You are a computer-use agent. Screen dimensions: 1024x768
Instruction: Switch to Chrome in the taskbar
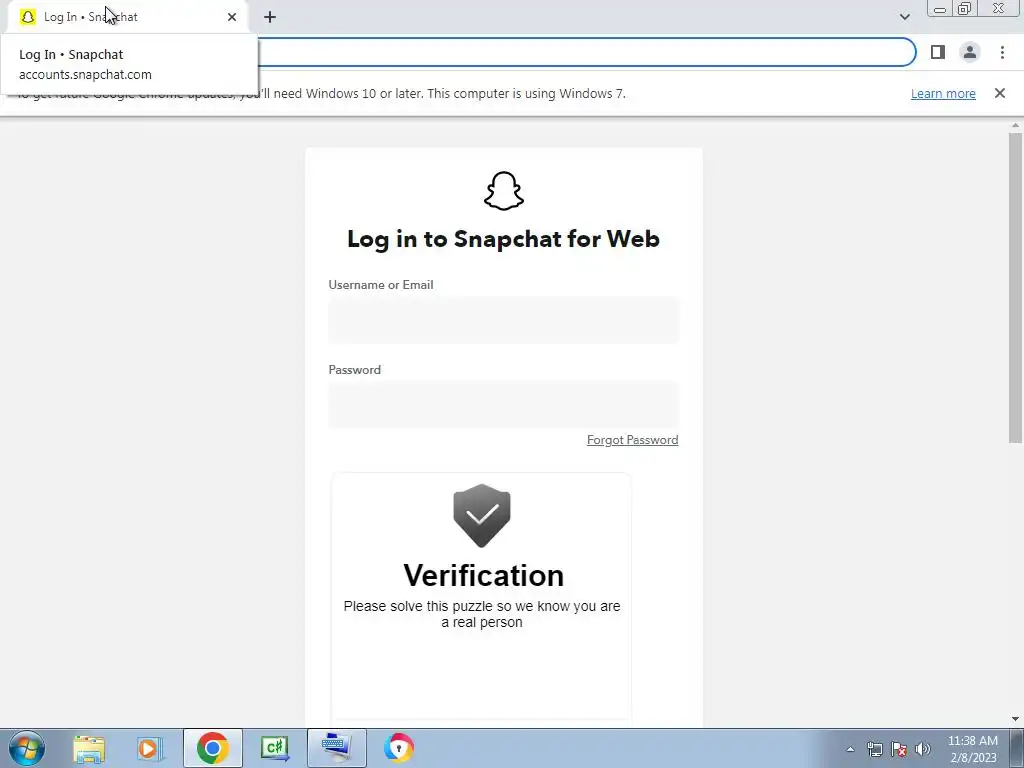point(212,748)
